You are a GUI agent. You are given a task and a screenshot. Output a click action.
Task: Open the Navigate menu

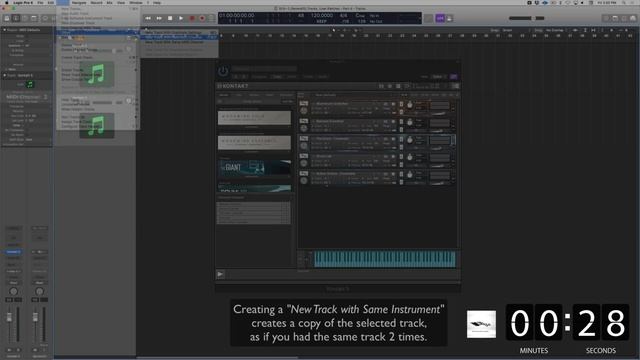click(x=79, y=2)
